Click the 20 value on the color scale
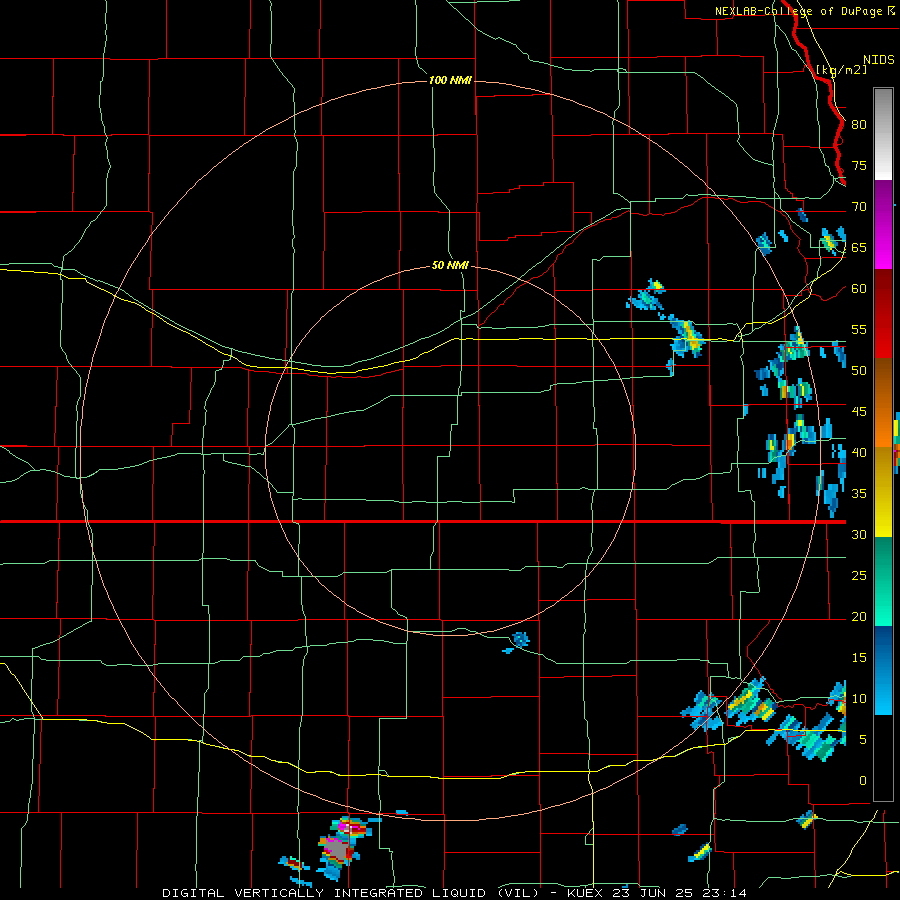The image size is (900, 900). [x=859, y=616]
